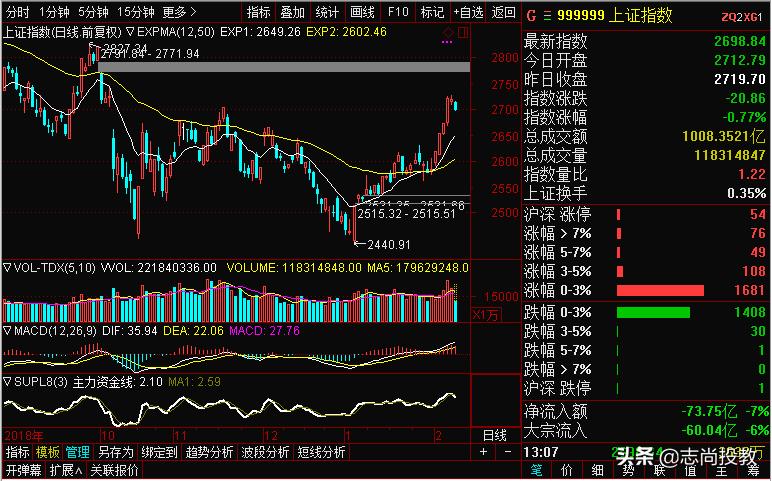Open the top 指标 toolbar menu
Image resolution: width=772 pixels, height=481 pixels.
[x=258, y=12]
